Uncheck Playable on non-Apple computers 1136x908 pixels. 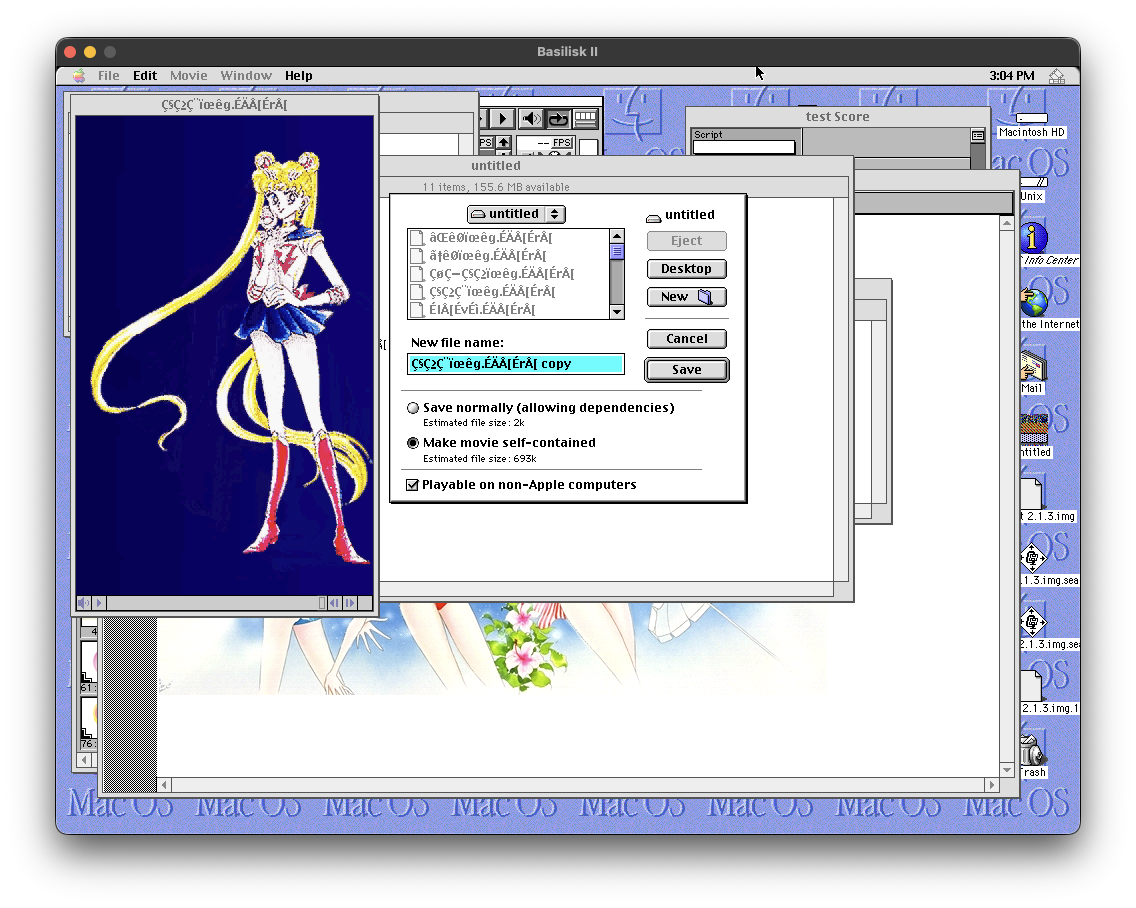[412, 485]
